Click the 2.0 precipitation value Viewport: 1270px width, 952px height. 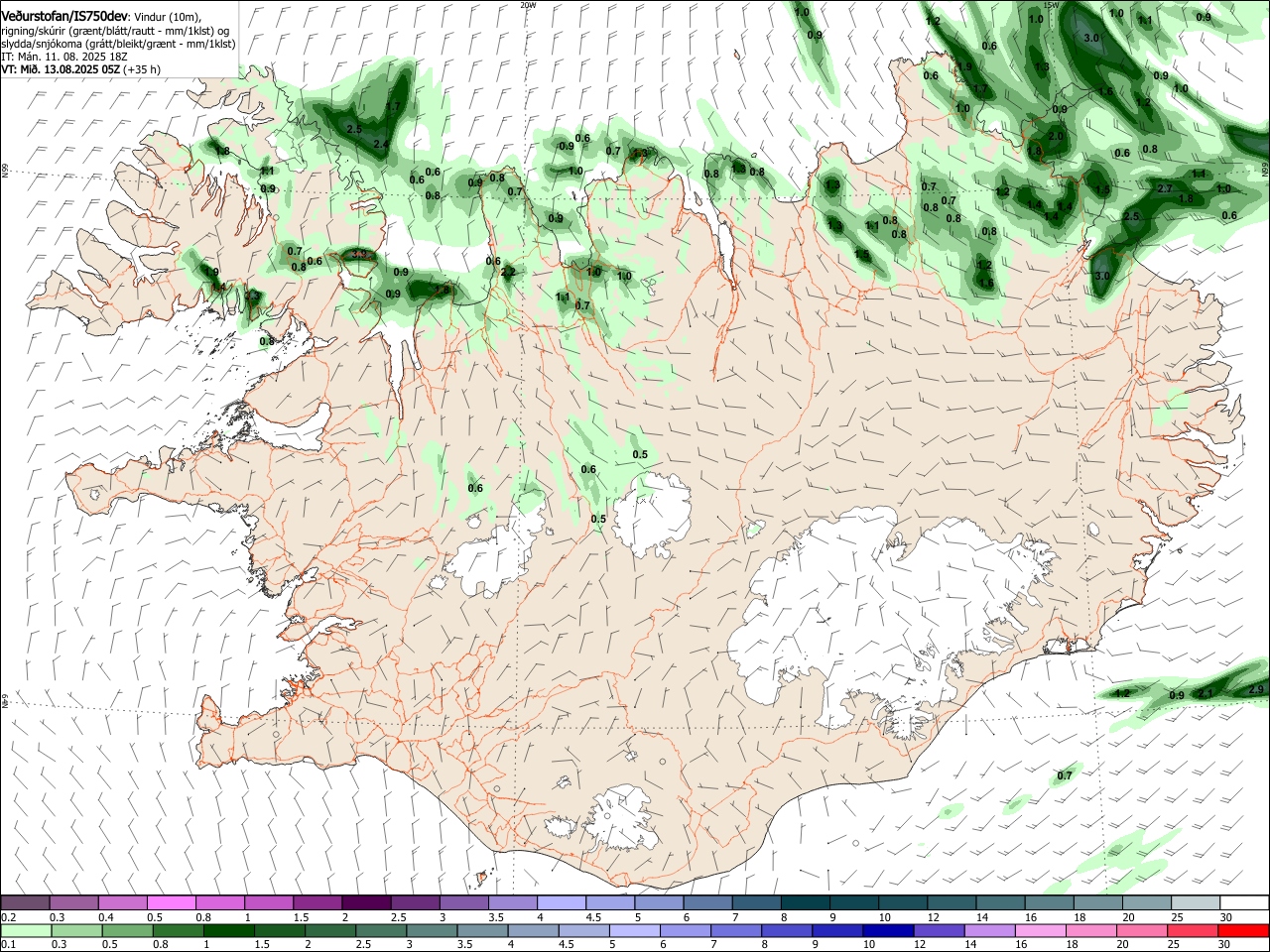(x=1056, y=137)
